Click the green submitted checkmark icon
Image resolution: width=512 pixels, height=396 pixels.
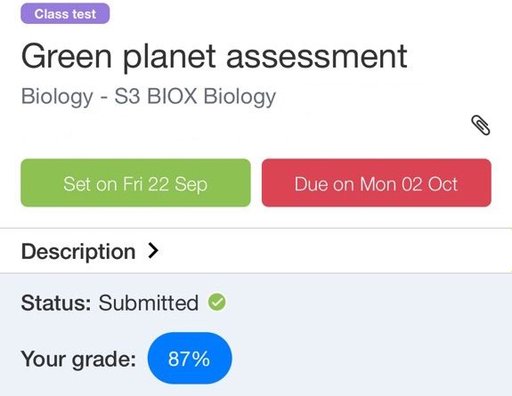pyautogui.click(x=217, y=302)
